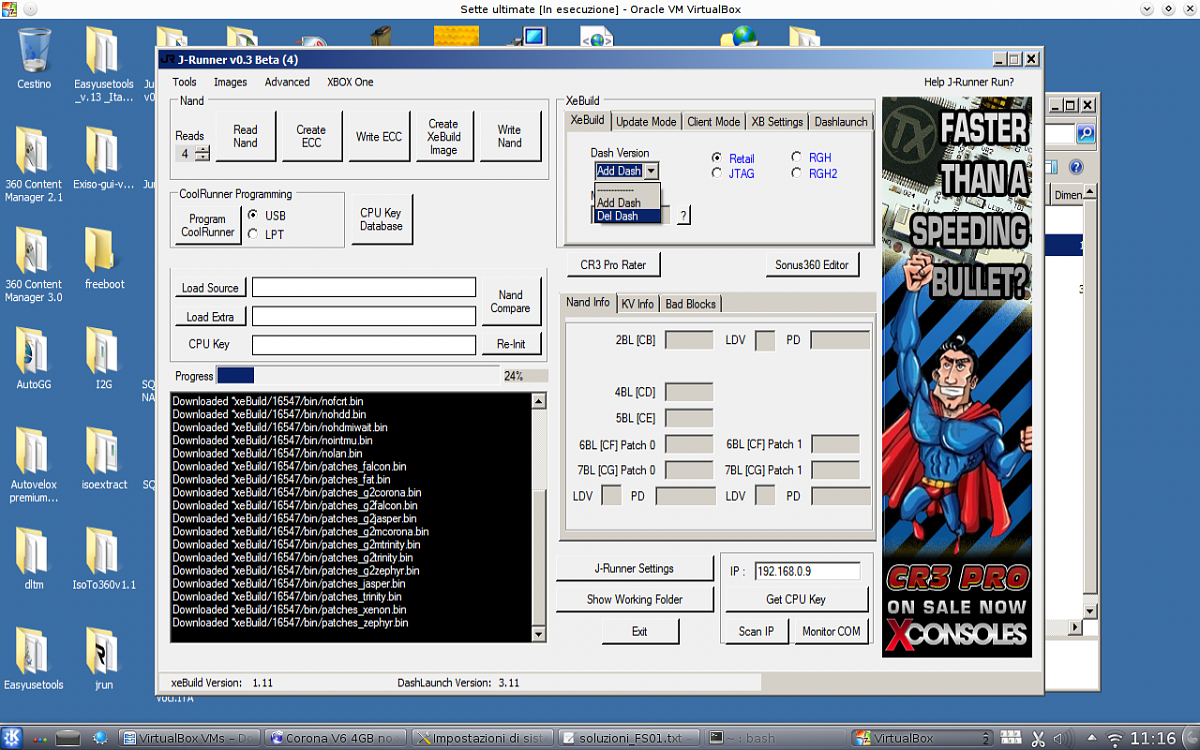Click the scissors clipboard tray icon
Screen dimensions: 1200x750
point(1038,738)
